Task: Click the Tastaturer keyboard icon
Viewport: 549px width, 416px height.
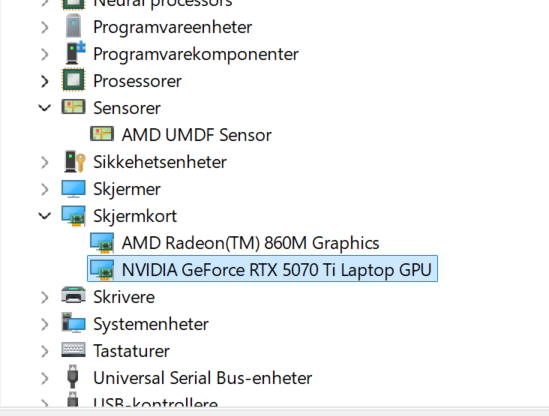Action: (74, 350)
